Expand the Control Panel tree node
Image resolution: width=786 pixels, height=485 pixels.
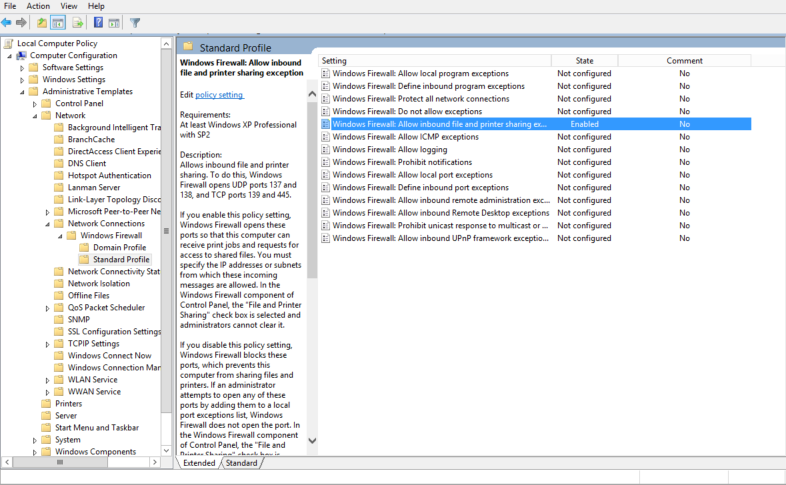[x=35, y=104]
